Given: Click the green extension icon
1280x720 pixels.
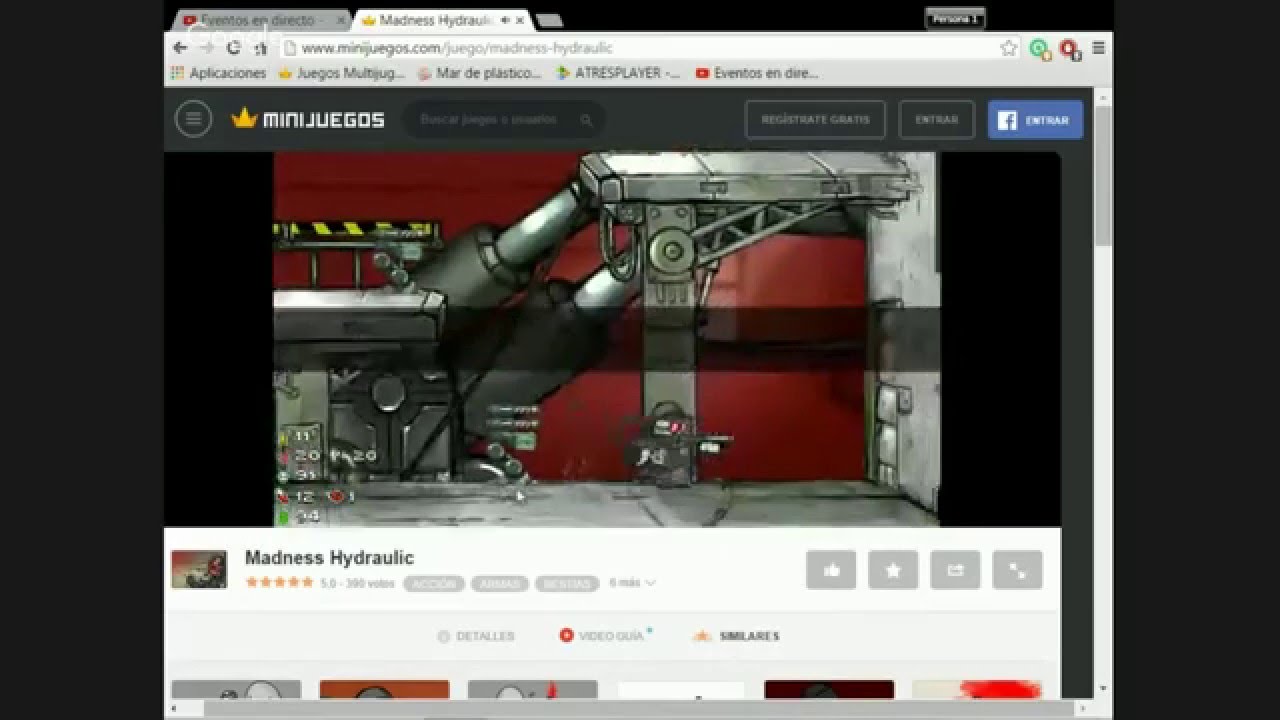Looking at the screenshot, I should [x=1039, y=49].
